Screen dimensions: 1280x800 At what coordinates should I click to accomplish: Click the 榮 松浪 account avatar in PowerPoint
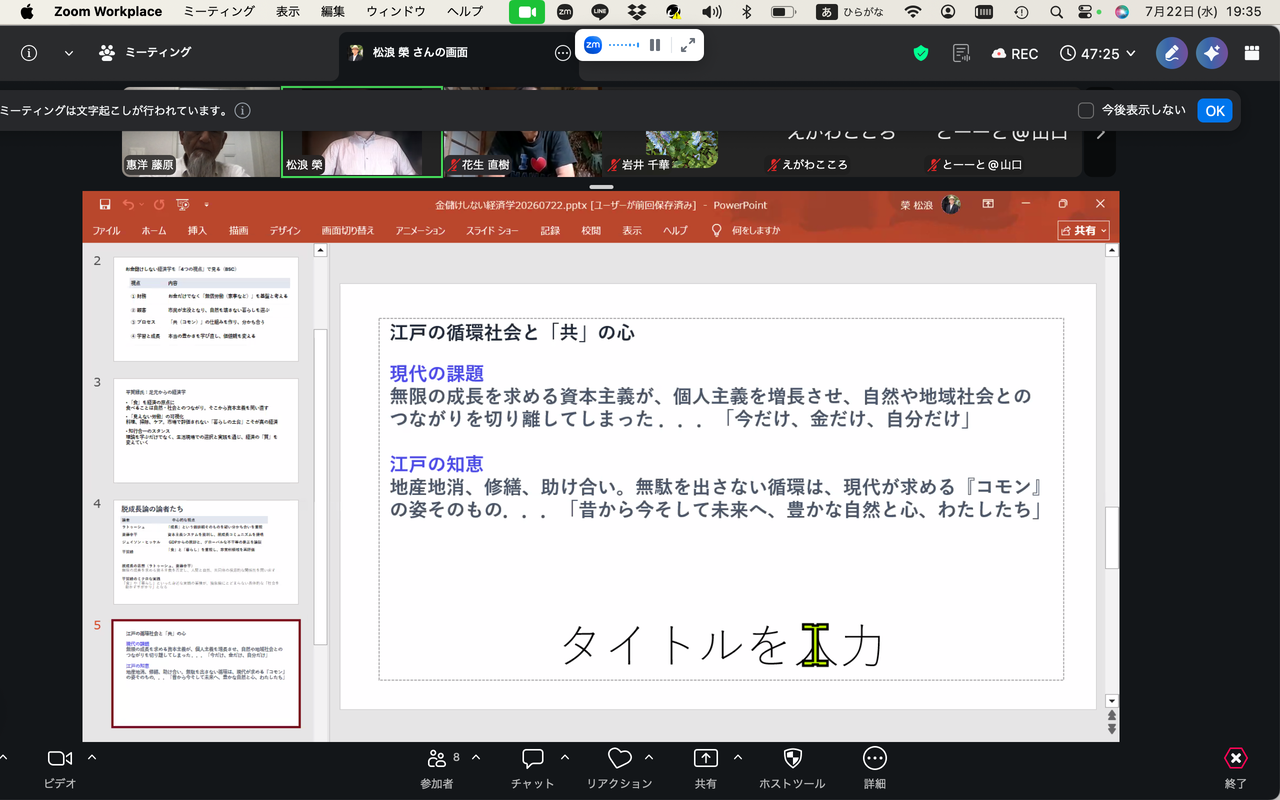951,205
